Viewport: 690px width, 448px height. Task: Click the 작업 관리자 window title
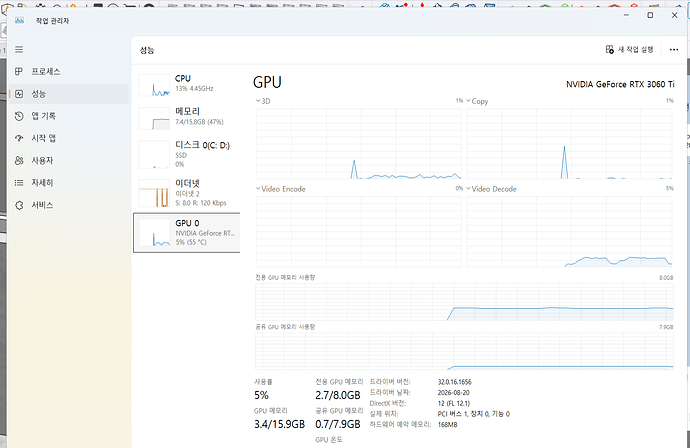coord(52,21)
